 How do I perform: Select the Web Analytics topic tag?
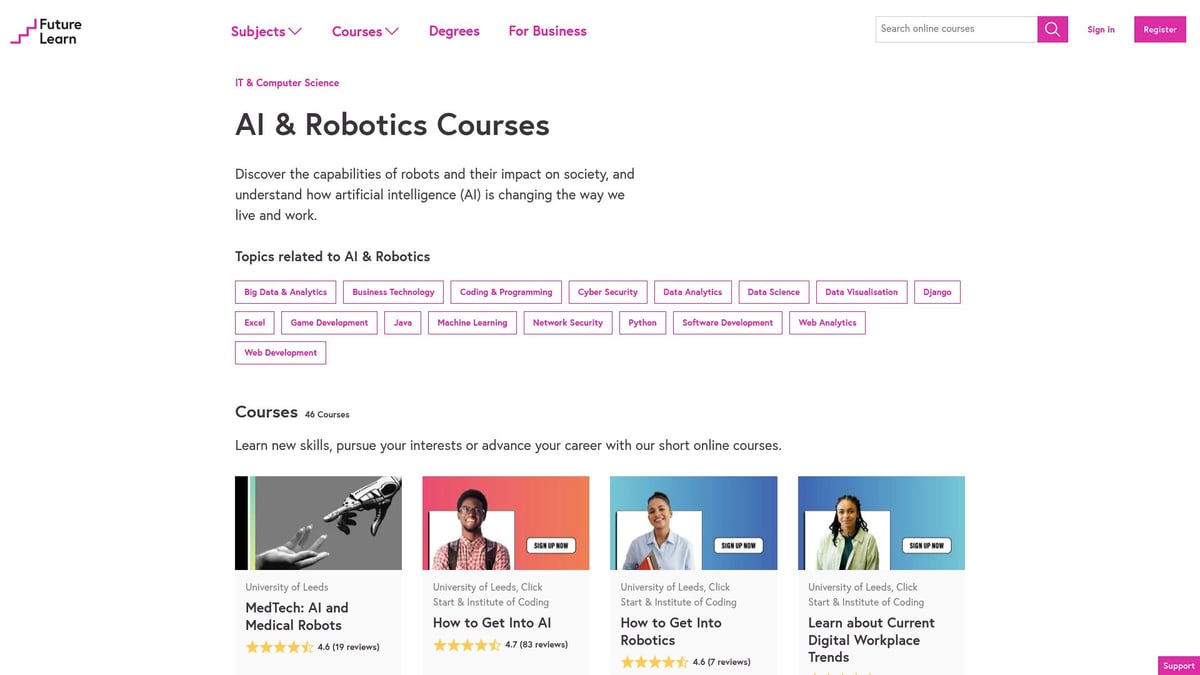pos(827,322)
